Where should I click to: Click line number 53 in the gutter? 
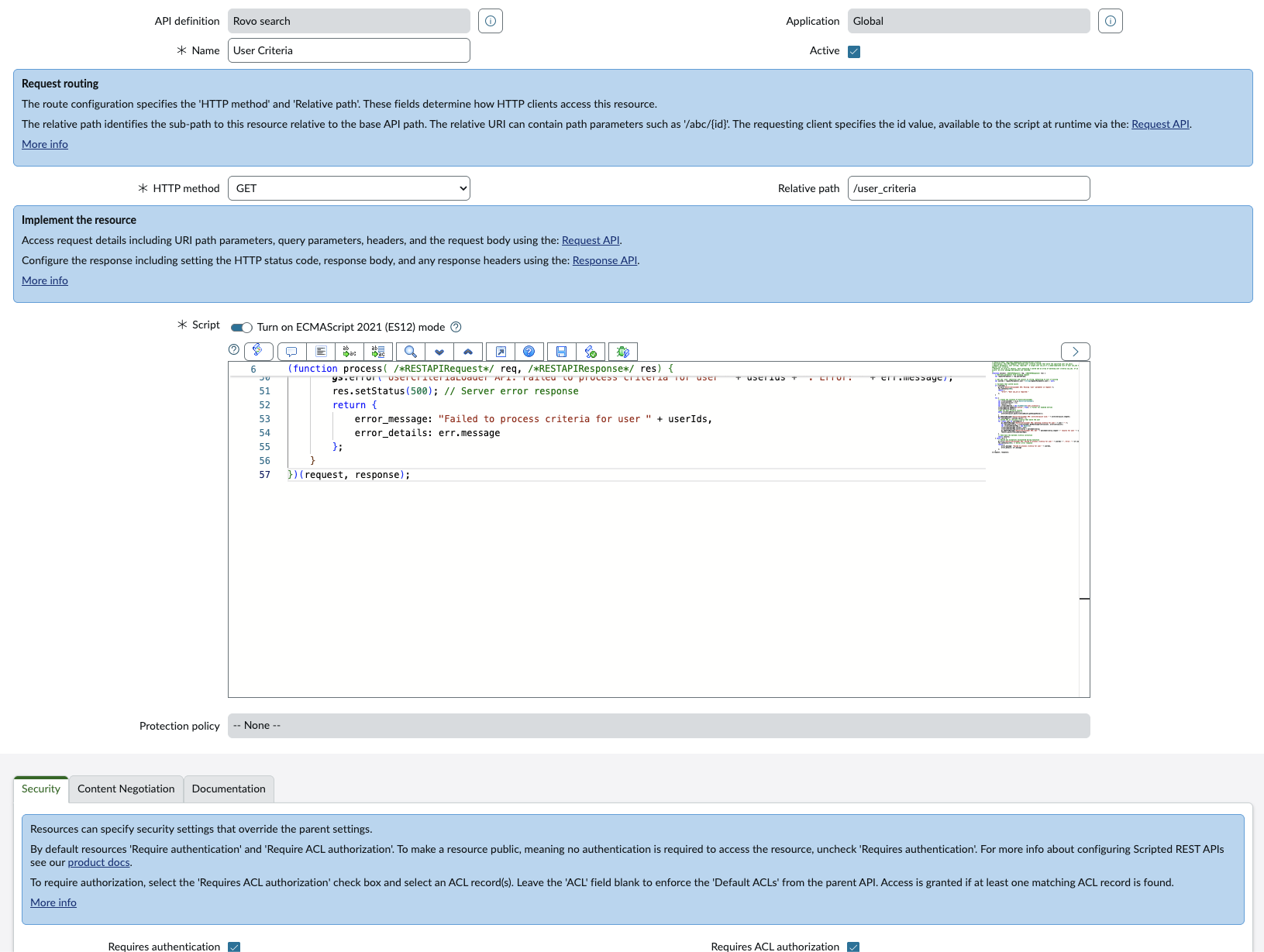(x=265, y=419)
